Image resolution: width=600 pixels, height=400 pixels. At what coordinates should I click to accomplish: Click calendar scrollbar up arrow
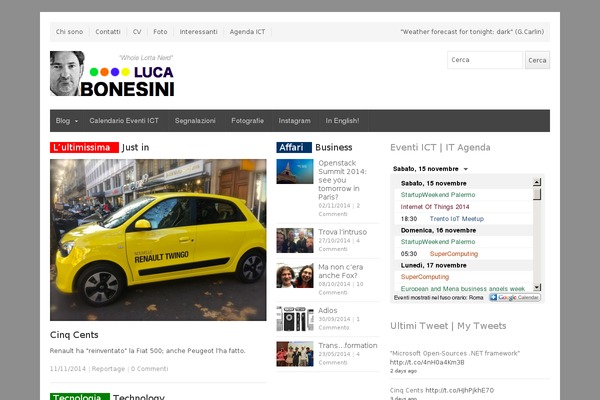(537, 182)
